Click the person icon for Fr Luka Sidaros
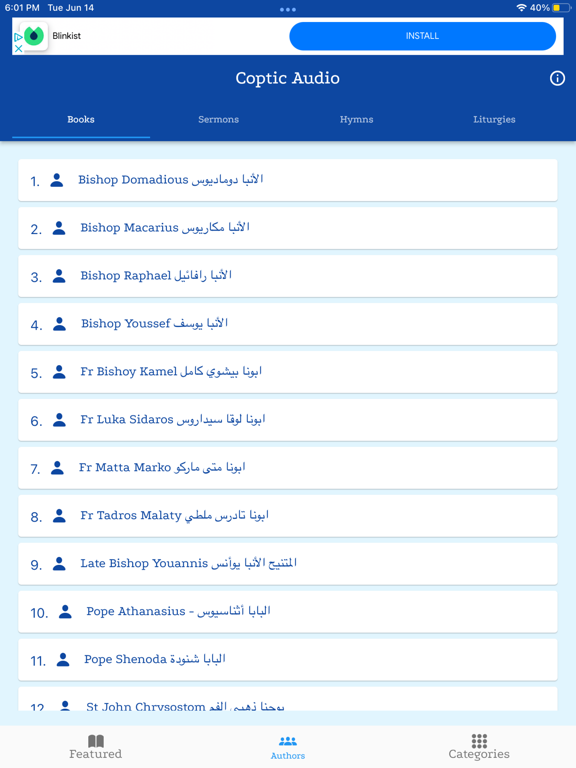This screenshot has width=576, height=768. click(59, 420)
